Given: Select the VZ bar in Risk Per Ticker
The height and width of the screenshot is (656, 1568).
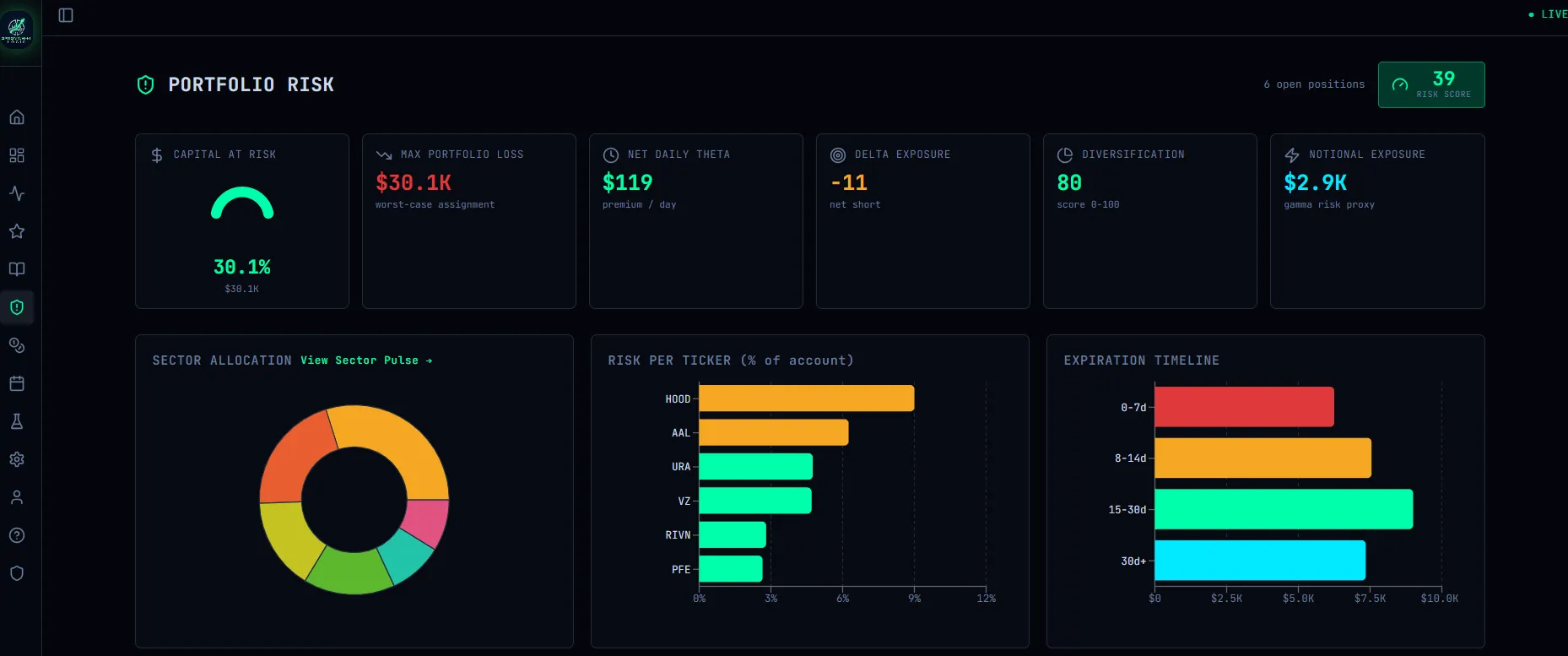Looking at the screenshot, I should click(x=755, y=501).
